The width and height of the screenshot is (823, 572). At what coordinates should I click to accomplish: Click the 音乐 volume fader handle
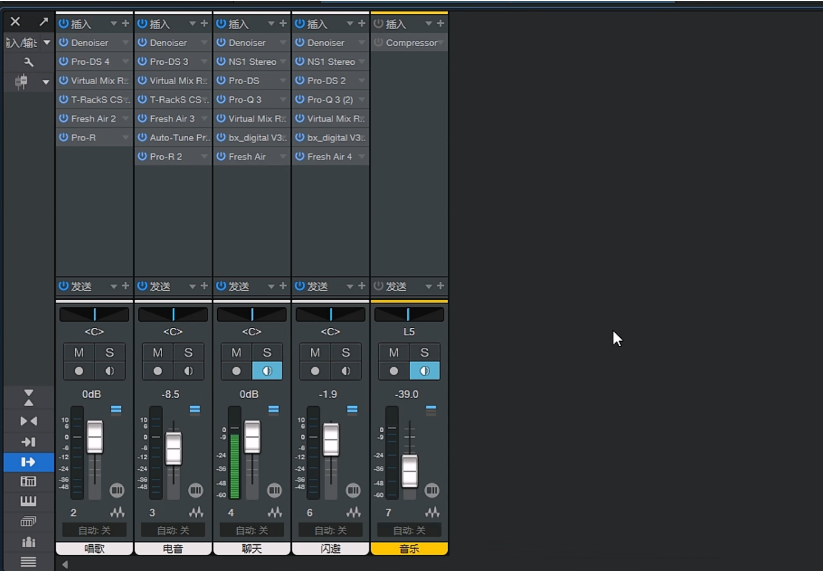pos(410,471)
